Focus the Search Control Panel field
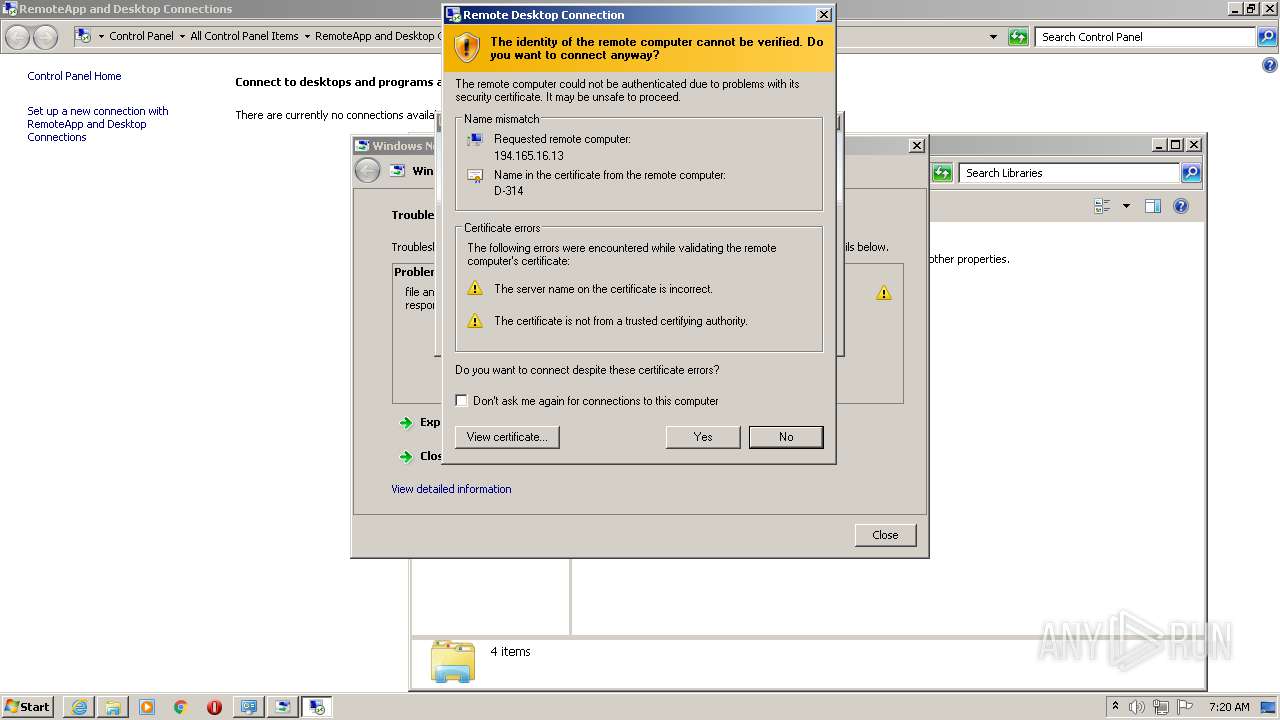This screenshot has height=720, width=1280. [1146, 37]
